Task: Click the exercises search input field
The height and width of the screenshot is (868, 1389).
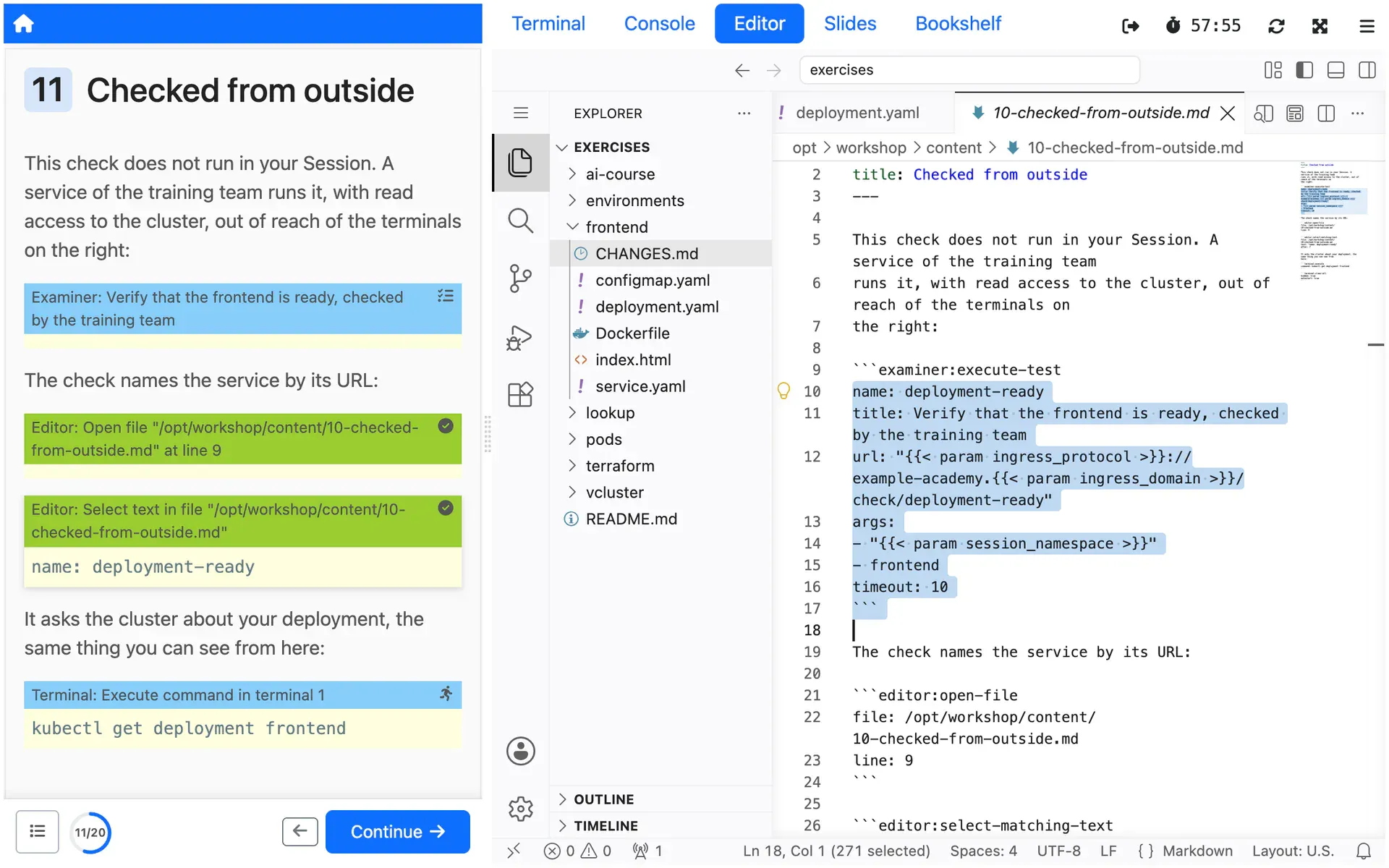Action: (969, 70)
